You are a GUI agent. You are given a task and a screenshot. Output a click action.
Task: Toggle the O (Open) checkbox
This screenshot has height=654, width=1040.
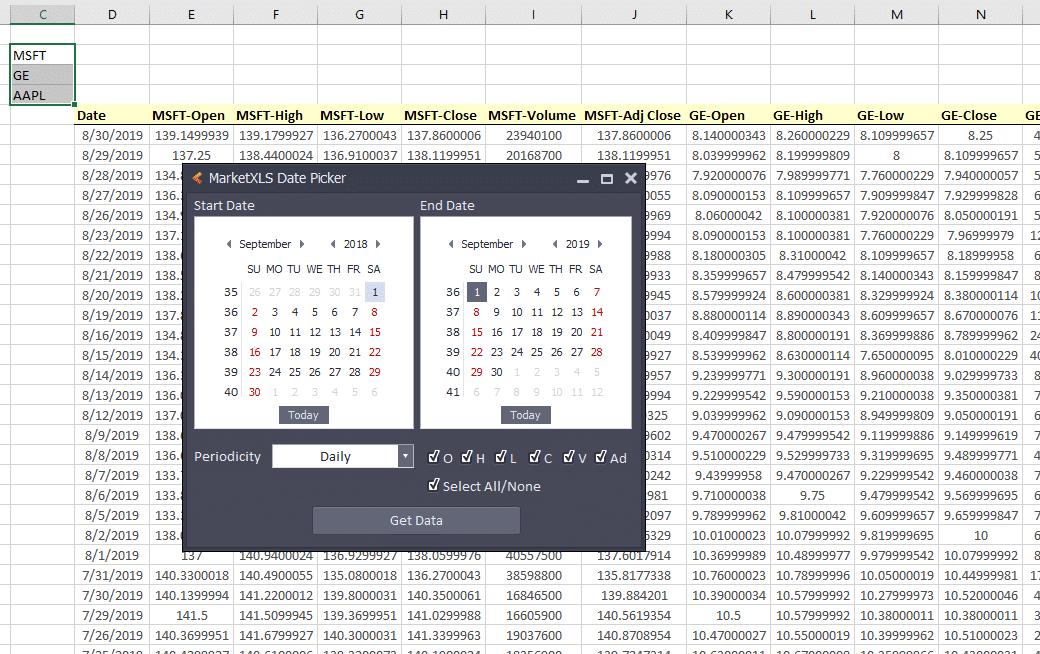[x=434, y=456]
